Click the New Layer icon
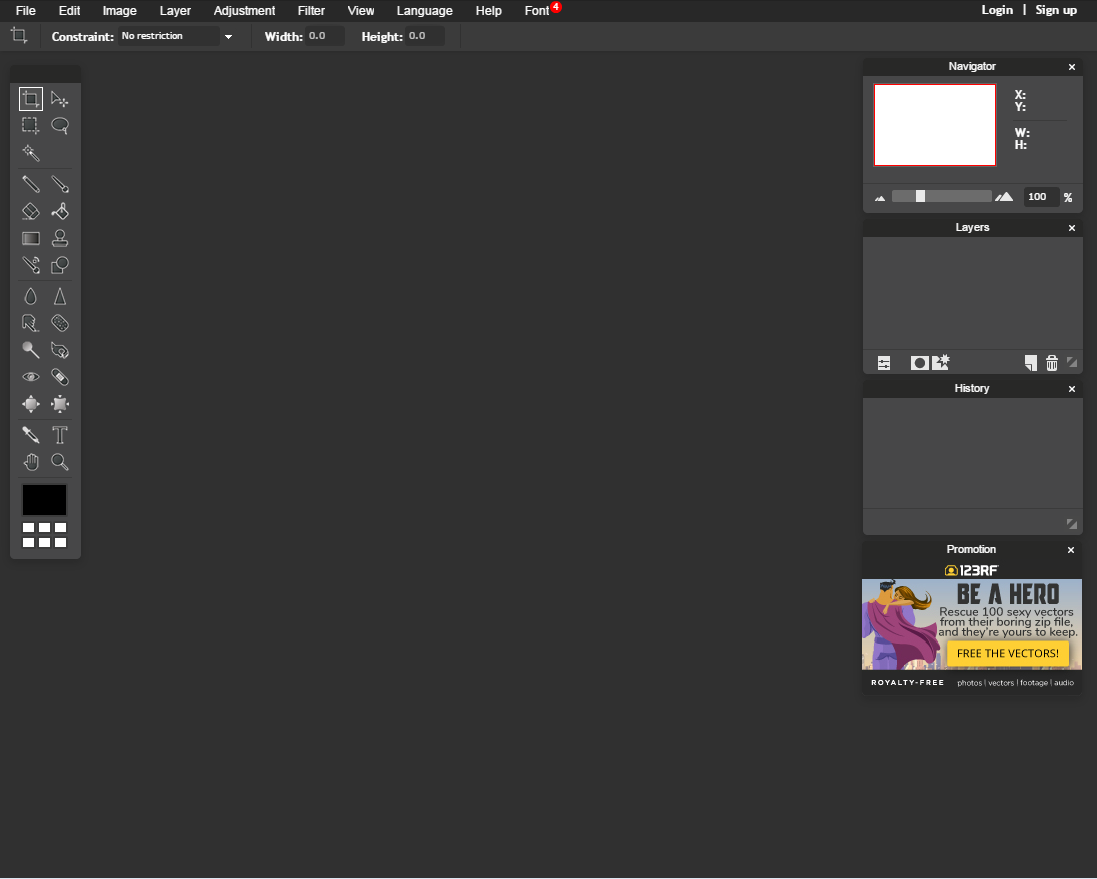This screenshot has width=1097, height=879. tap(1031, 363)
